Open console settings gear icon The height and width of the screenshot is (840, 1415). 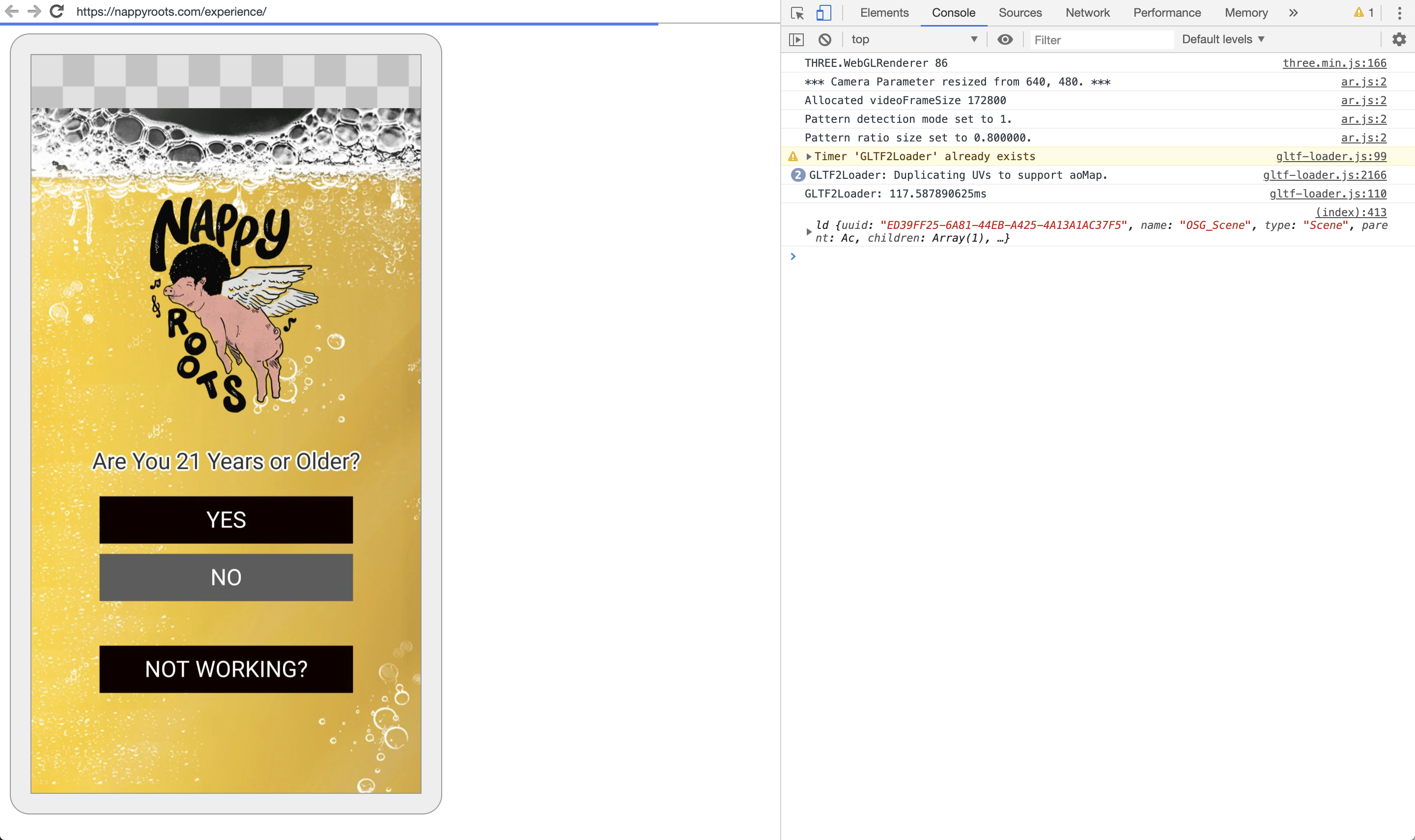(1399, 39)
